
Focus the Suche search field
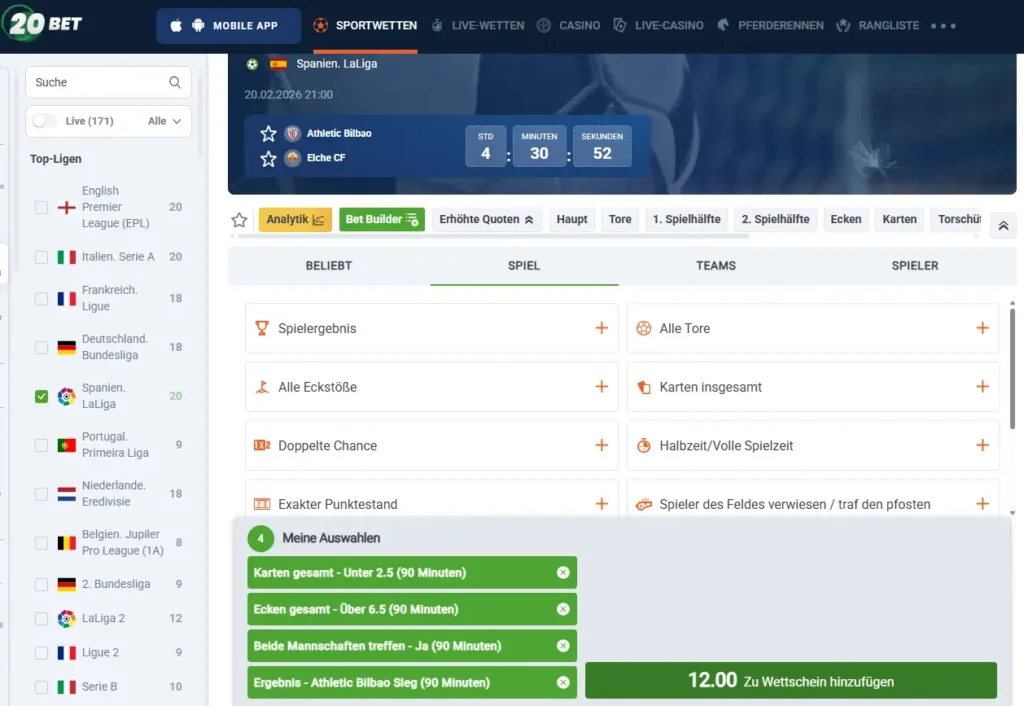pos(108,82)
